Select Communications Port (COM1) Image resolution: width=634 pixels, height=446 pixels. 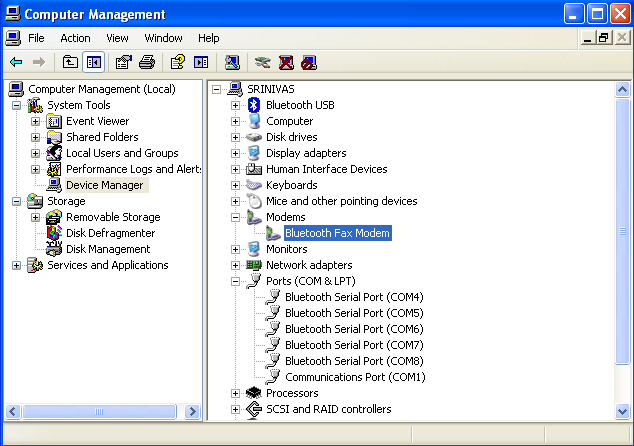355,377
